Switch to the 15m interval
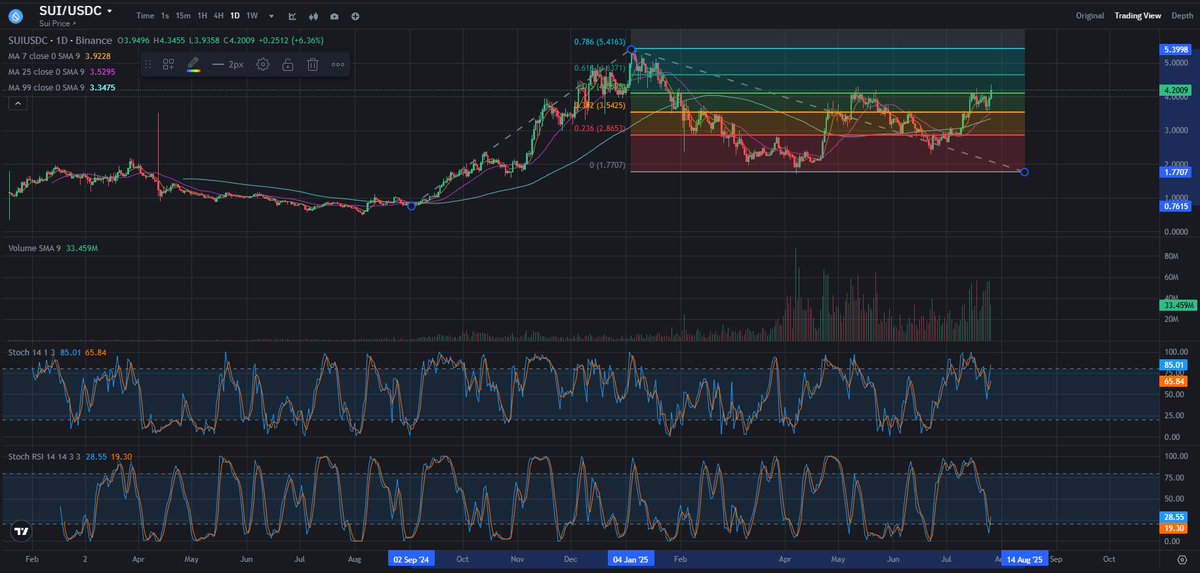This screenshot has width=1200, height=573. pos(183,16)
